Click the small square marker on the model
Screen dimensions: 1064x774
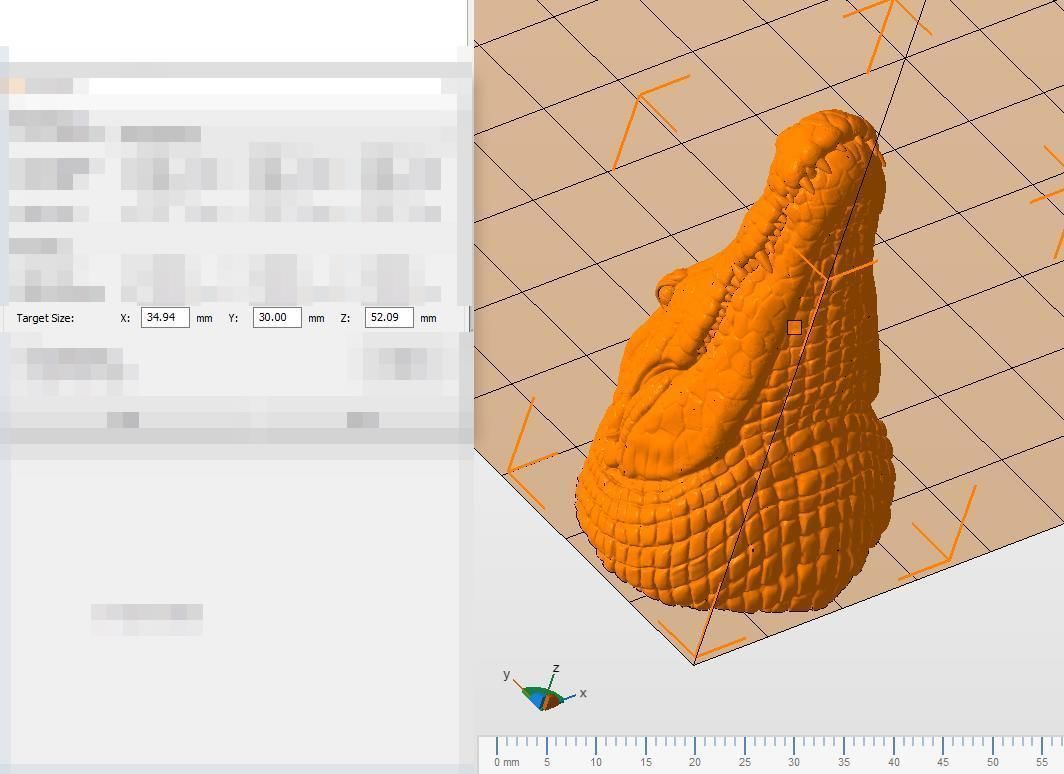794,328
